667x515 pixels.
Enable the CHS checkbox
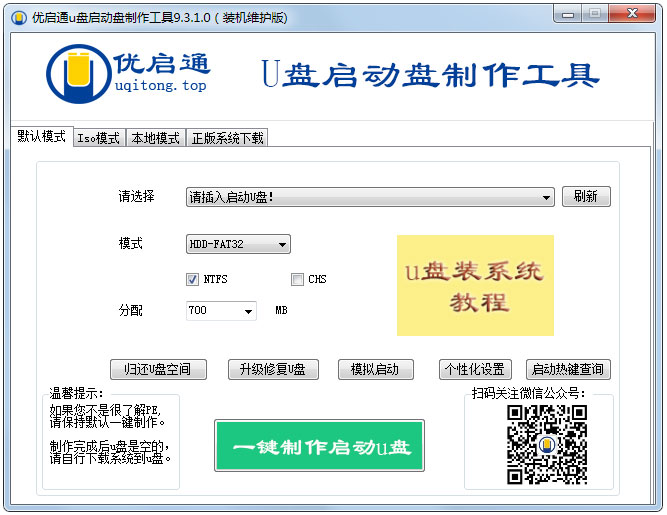click(x=297, y=279)
